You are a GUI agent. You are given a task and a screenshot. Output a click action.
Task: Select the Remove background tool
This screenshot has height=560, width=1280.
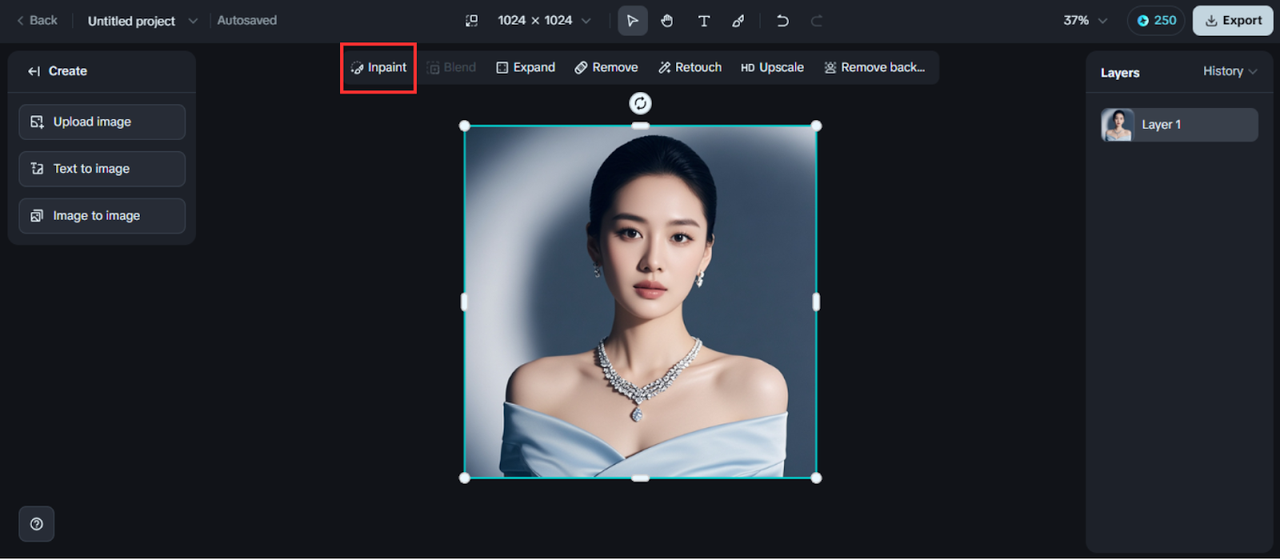pyautogui.click(x=874, y=68)
